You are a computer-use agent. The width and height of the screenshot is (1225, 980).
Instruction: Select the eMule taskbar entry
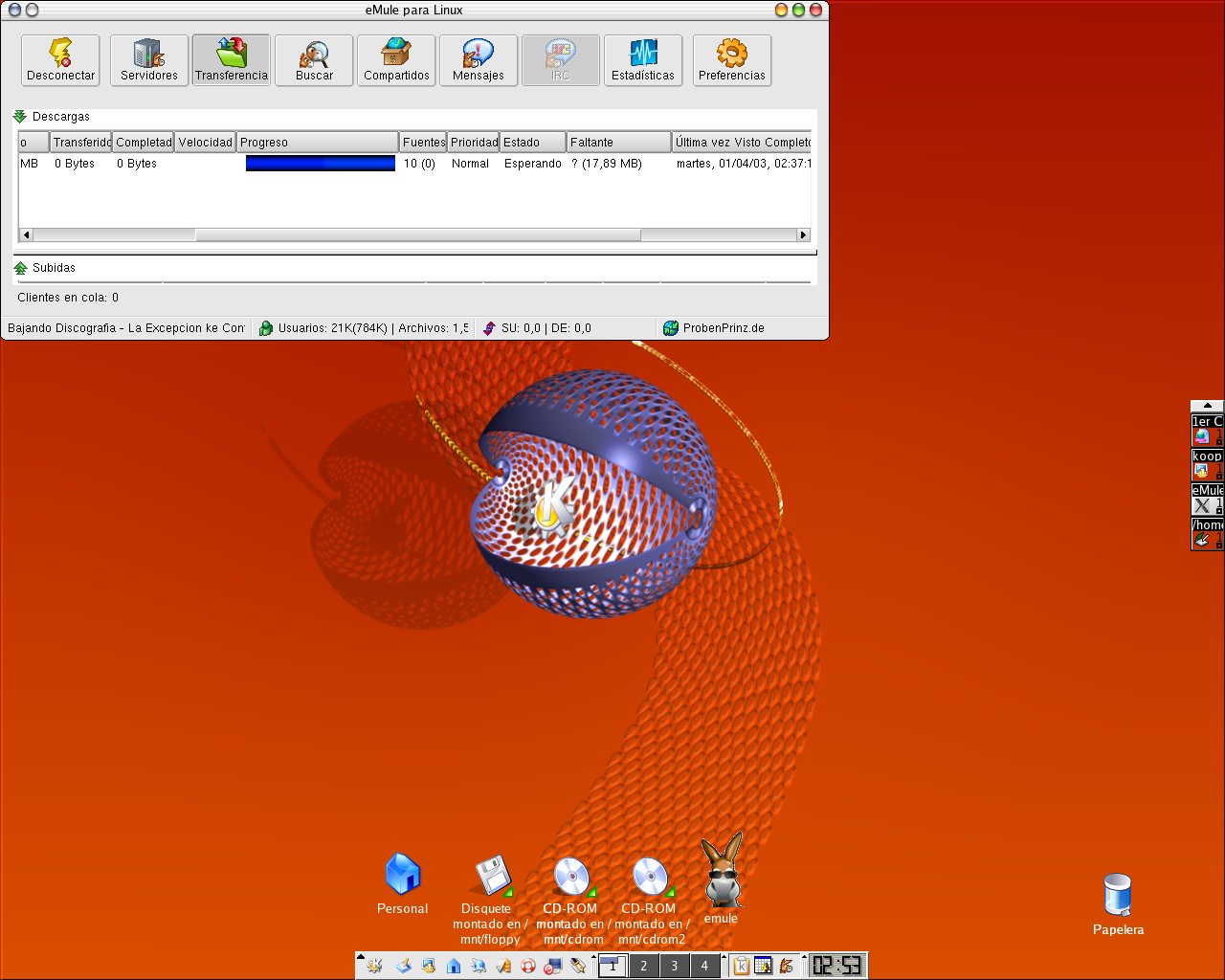(1208, 499)
